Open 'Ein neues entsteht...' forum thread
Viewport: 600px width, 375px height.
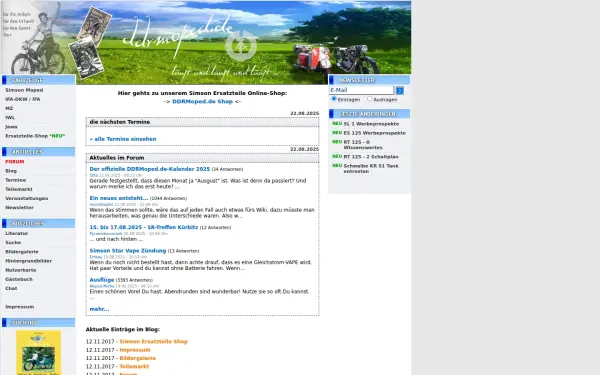(x=119, y=198)
